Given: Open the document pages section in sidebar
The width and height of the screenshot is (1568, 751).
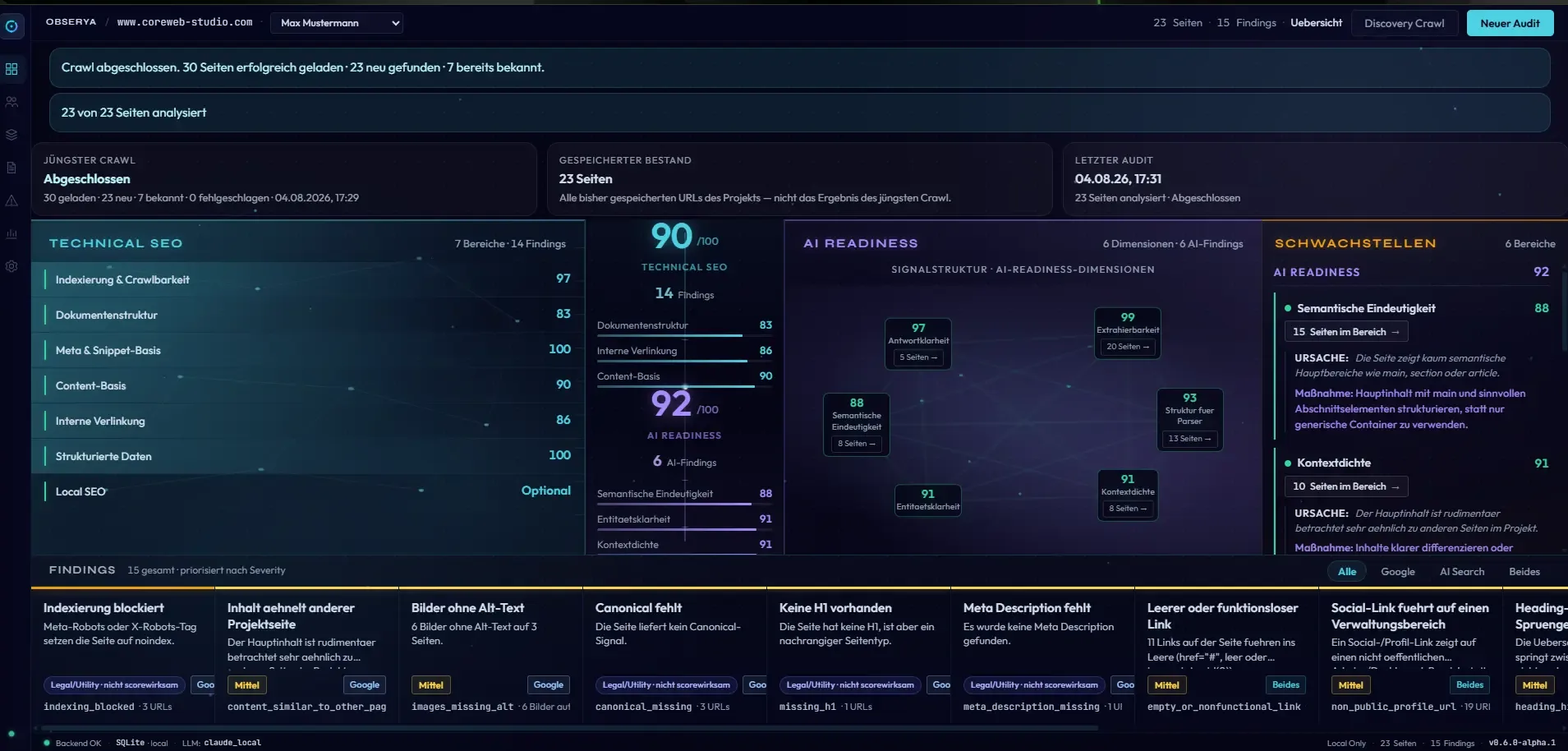Looking at the screenshot, I should tap(11, 168).
